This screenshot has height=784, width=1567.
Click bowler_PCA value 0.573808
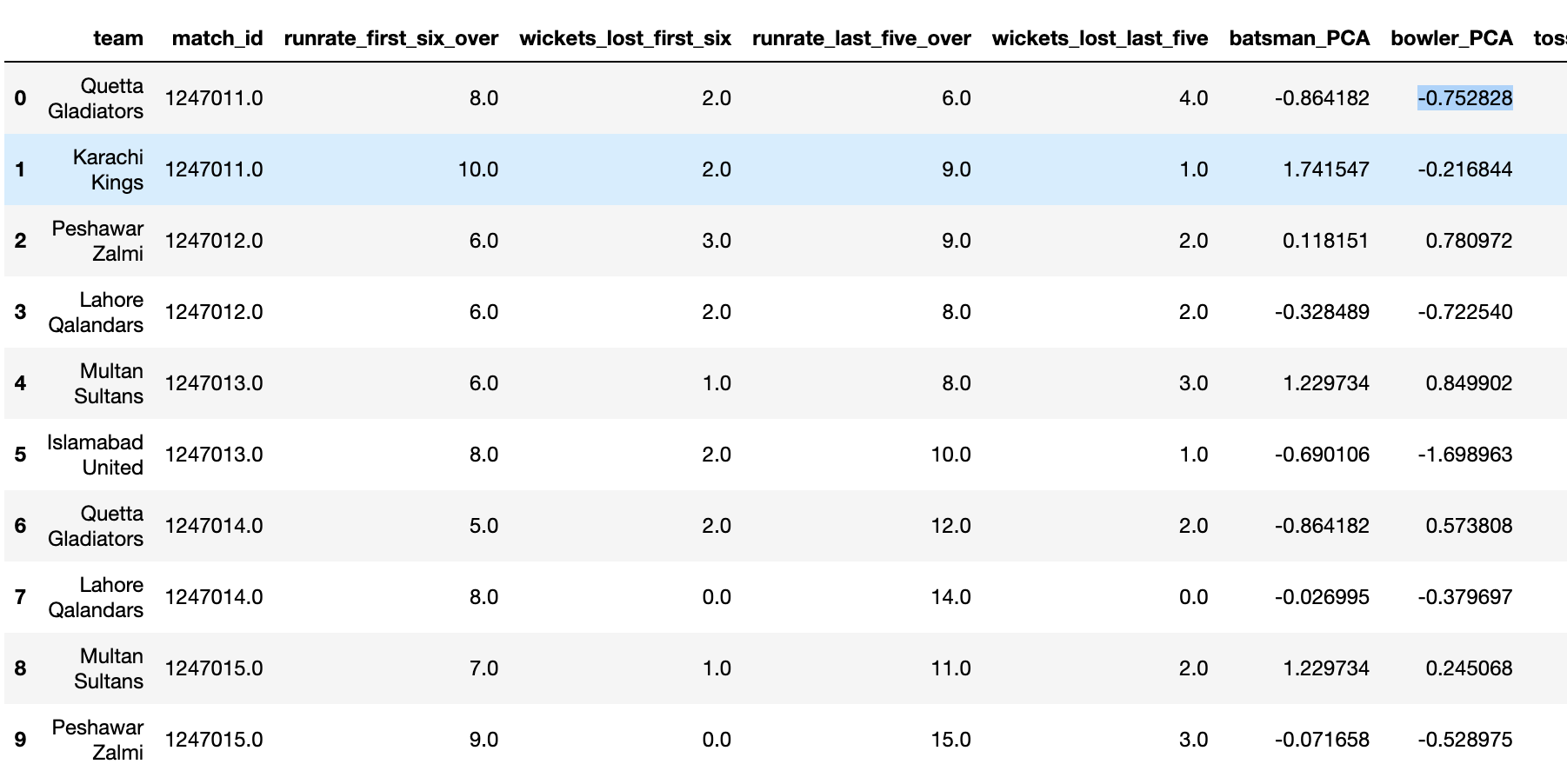1469,526
